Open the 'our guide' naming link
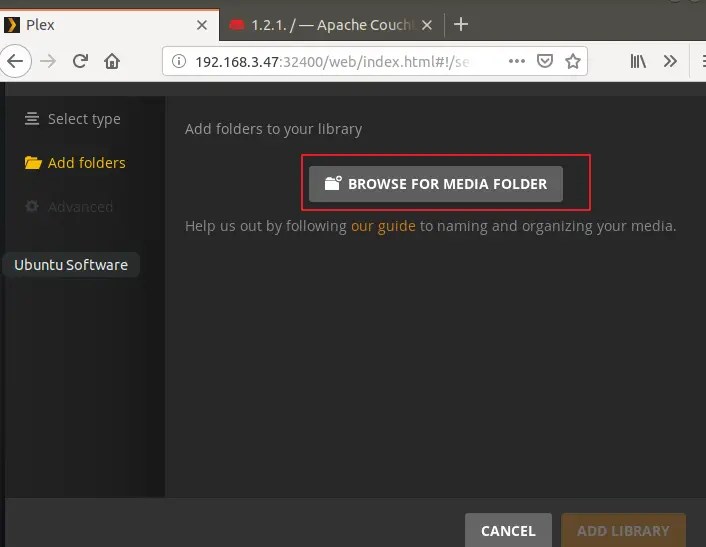706x547 pixels. 383,226
